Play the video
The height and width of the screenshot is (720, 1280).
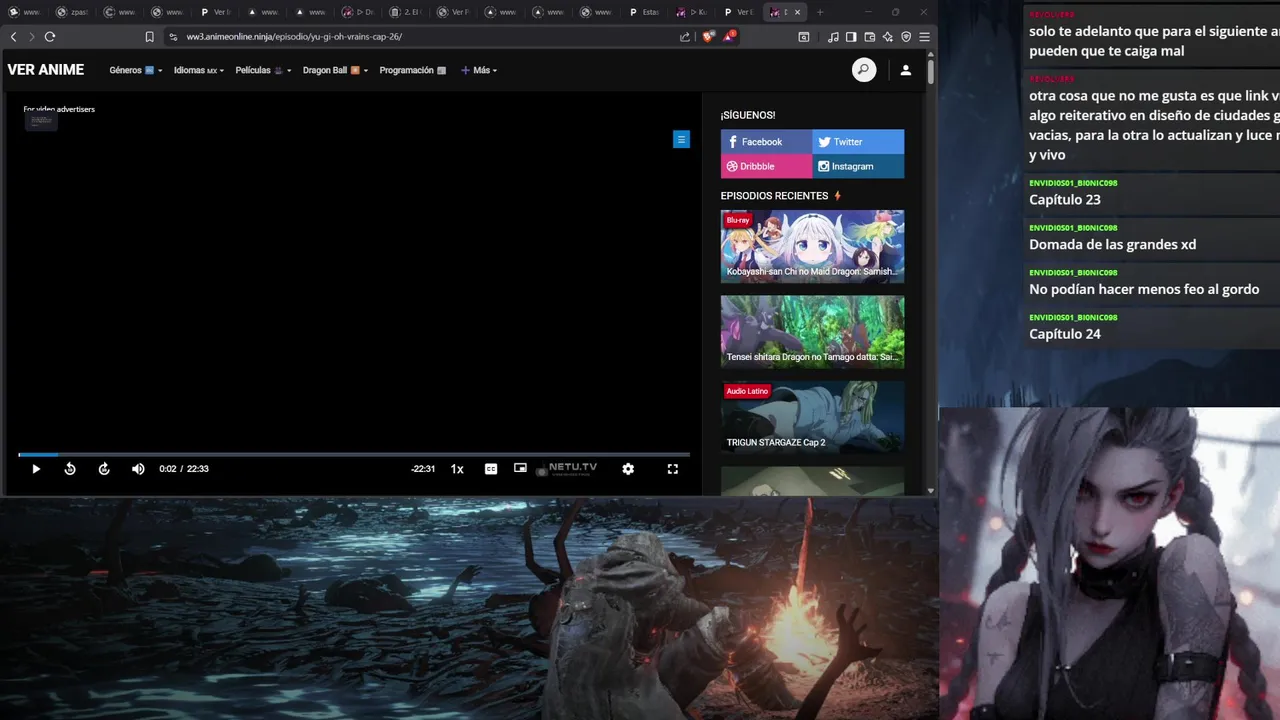36,469
